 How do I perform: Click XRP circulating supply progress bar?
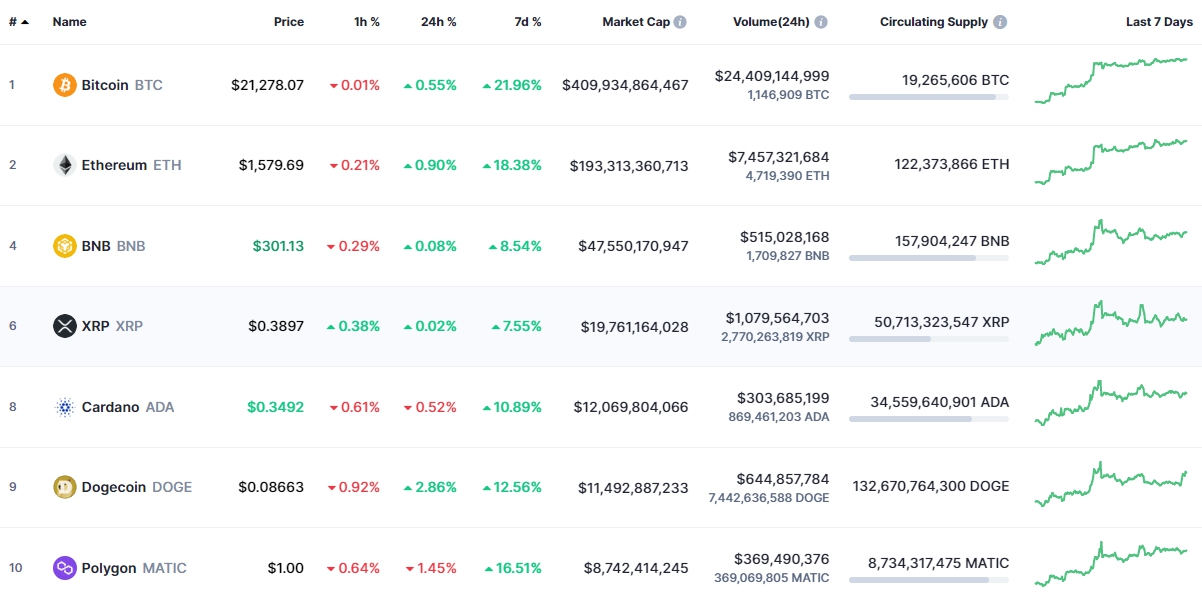[929, 338]
